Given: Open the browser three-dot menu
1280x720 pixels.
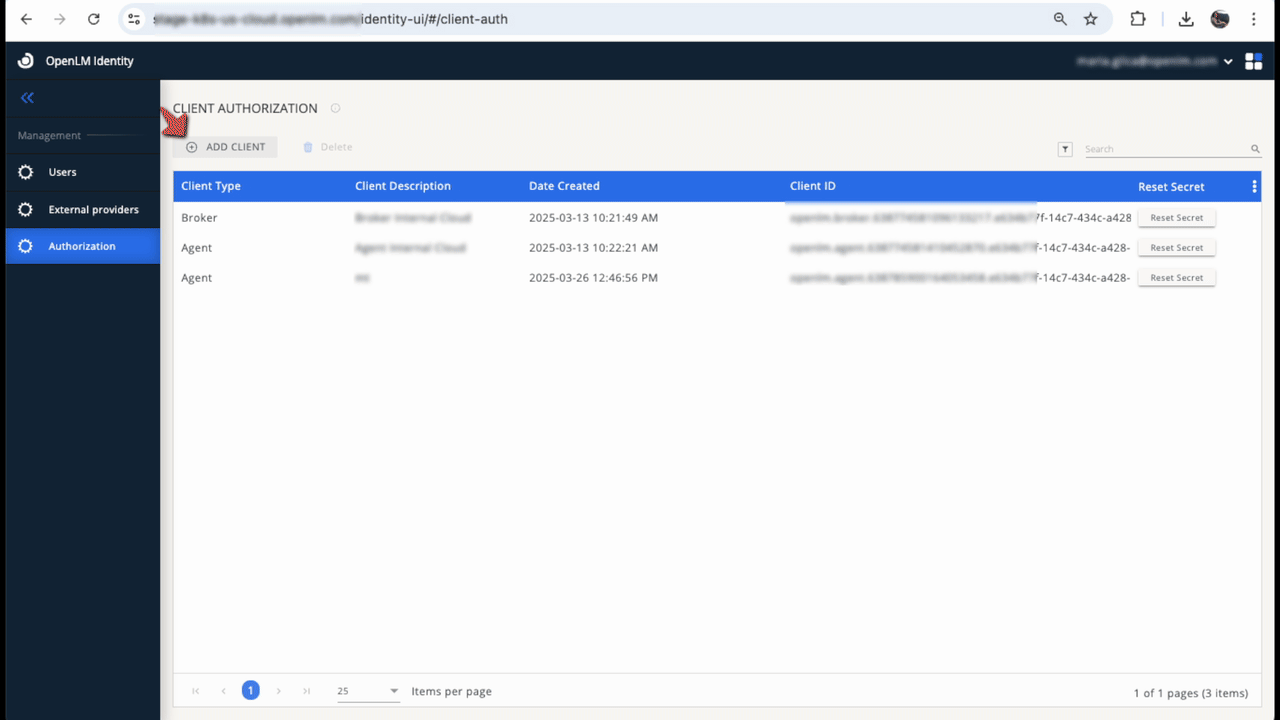Looking at the screenshot, I should coord(1253,18).
